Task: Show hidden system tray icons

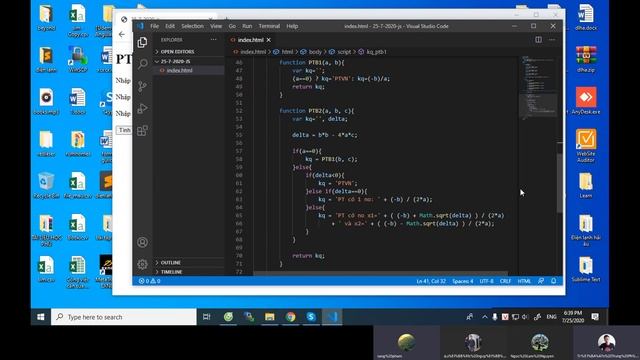Action: point(484,317)
